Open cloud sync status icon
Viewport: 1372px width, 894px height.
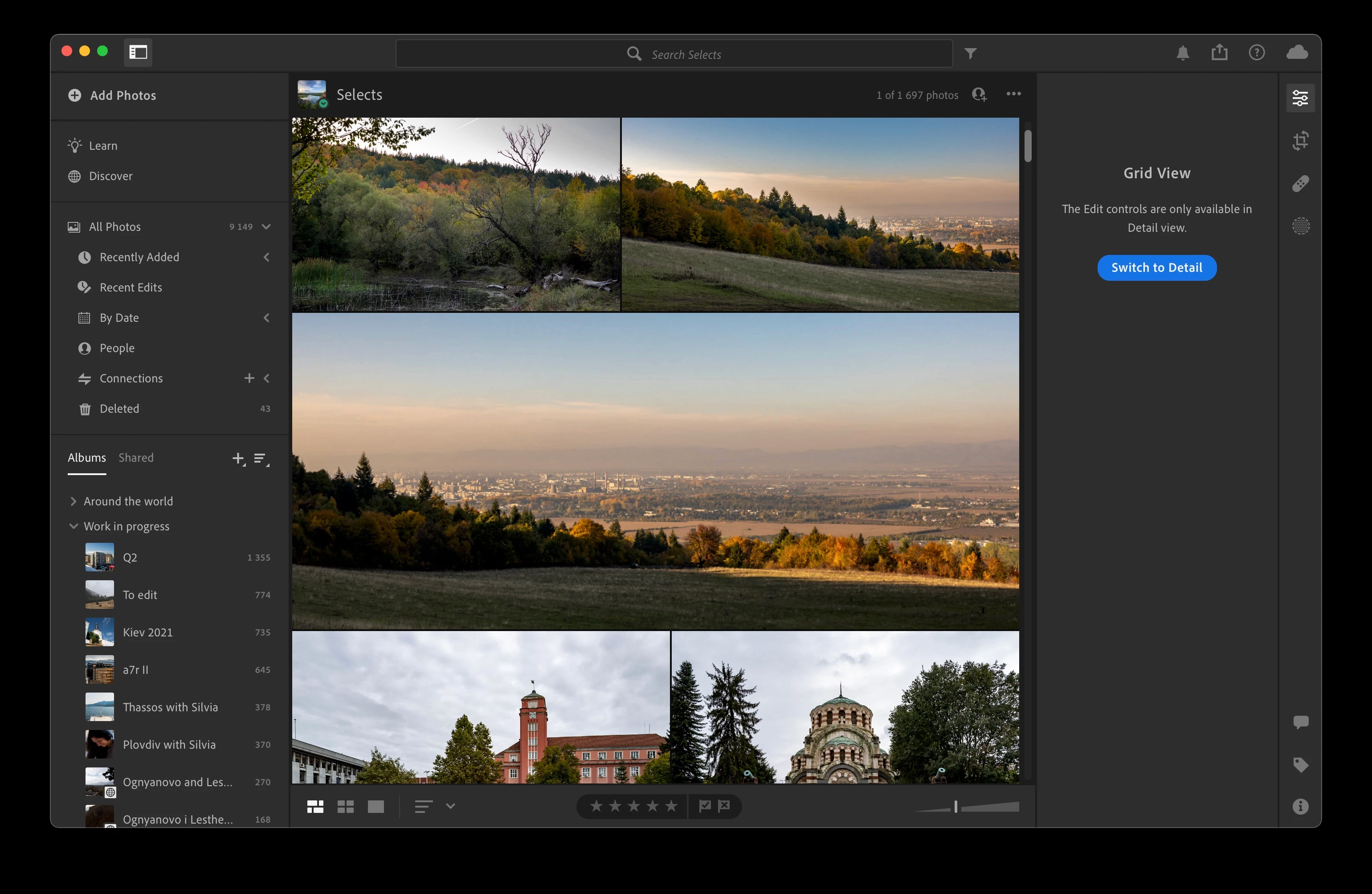[x=1296, y=53]
